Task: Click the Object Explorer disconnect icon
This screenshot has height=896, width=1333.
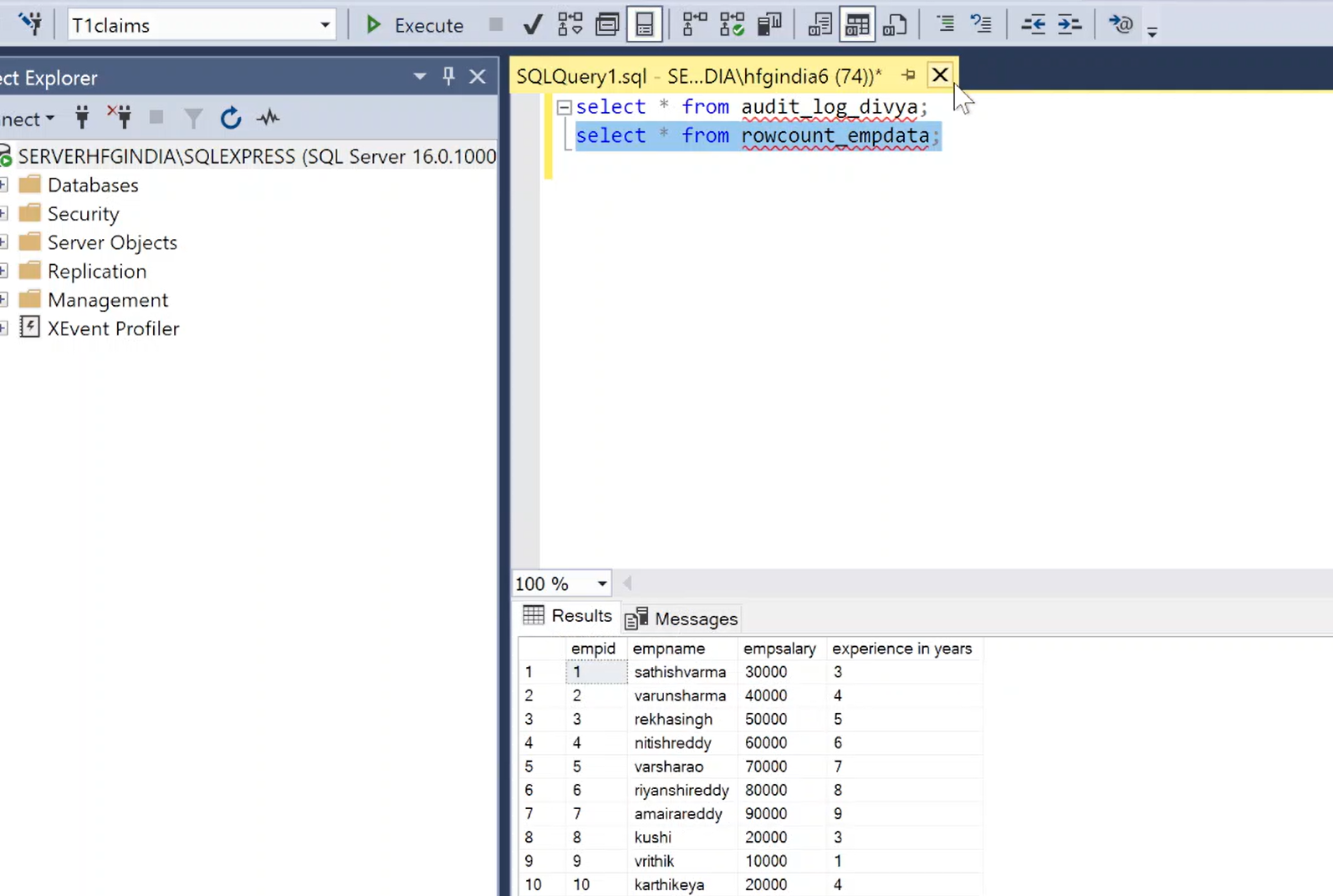Action: [x=119, y=118]
